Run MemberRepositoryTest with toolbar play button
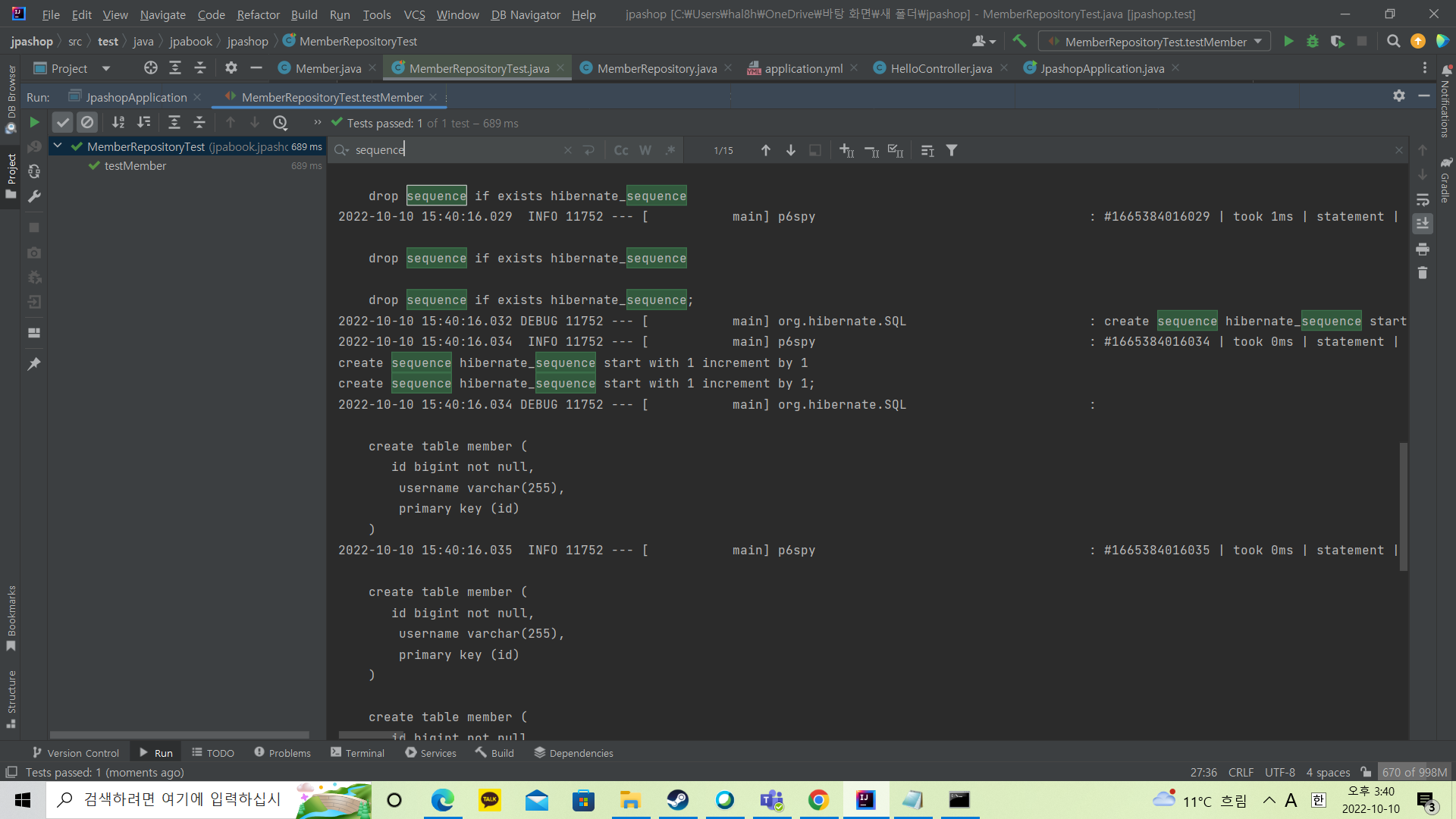 pos(1288,42)
